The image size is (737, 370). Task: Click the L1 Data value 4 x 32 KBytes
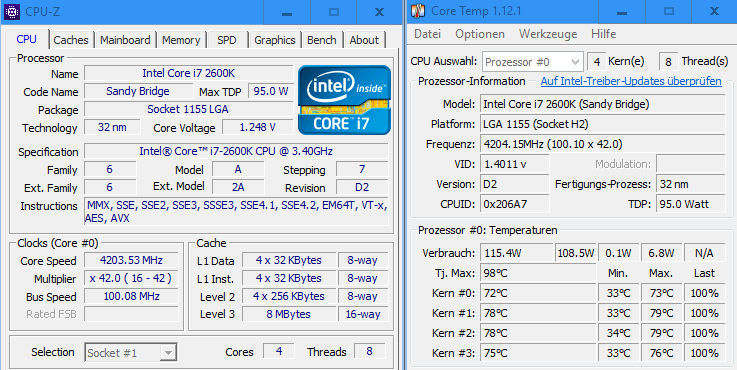click(x=289, y=260)
